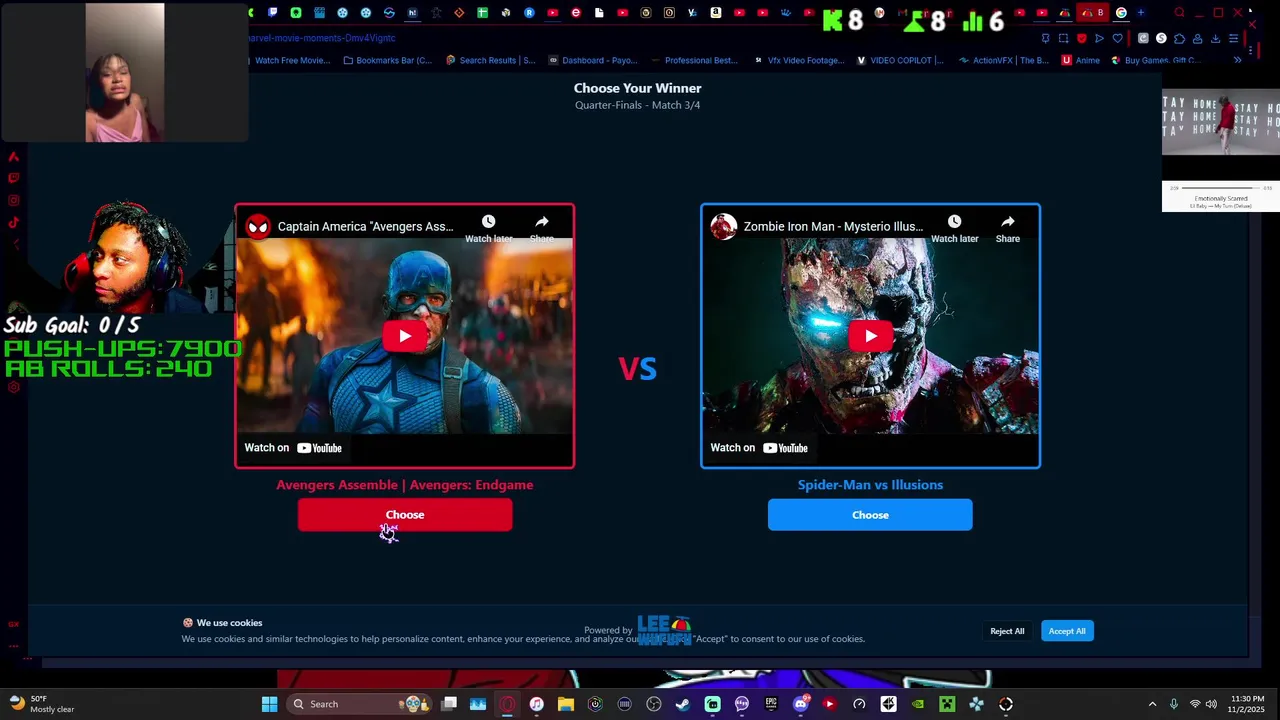Add the Captain America video to Watch later
This screenshot has width=1280, height=720.
[x=488, y=228]
